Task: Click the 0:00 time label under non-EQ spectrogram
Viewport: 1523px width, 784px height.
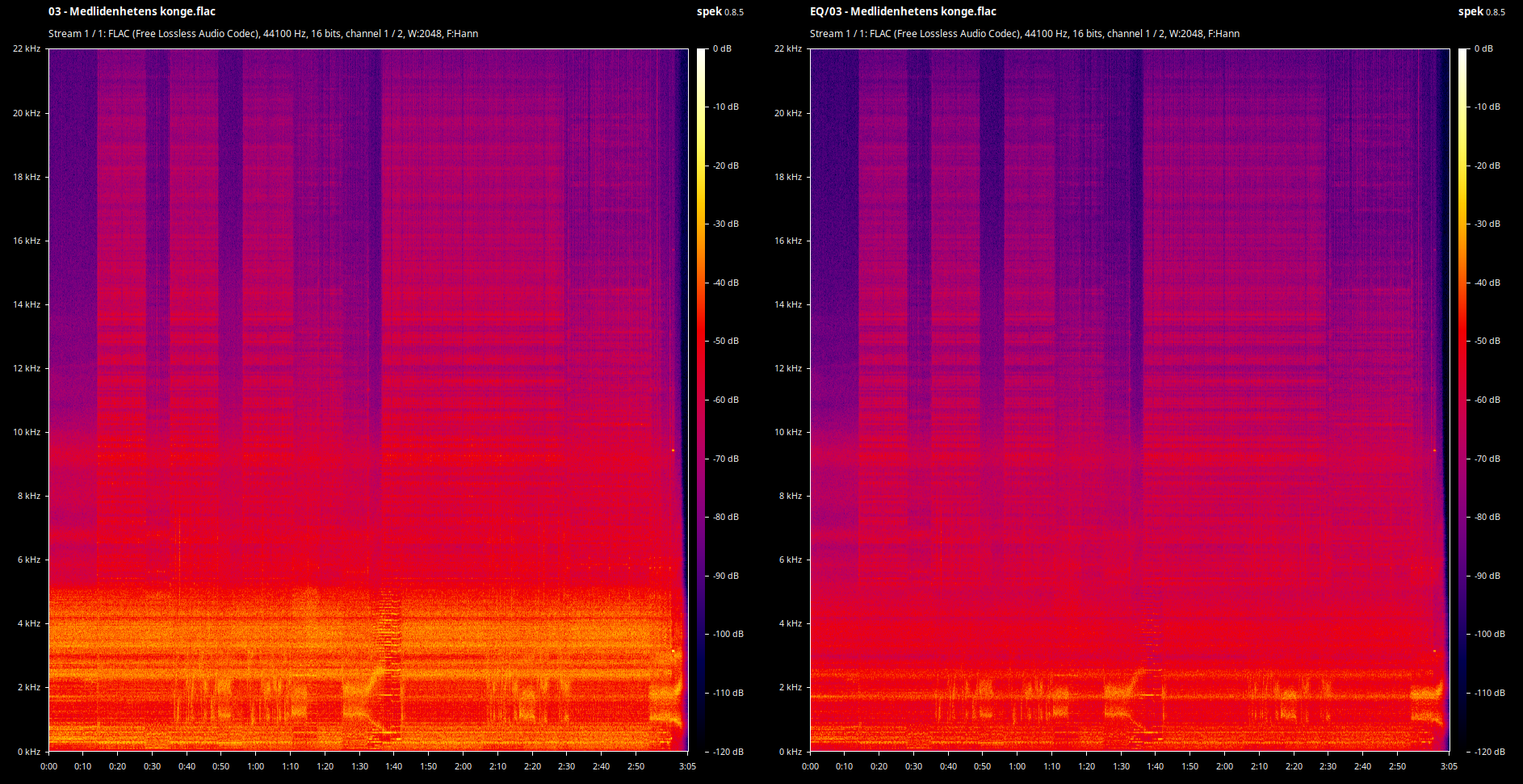Action: (x=48, y=766)
